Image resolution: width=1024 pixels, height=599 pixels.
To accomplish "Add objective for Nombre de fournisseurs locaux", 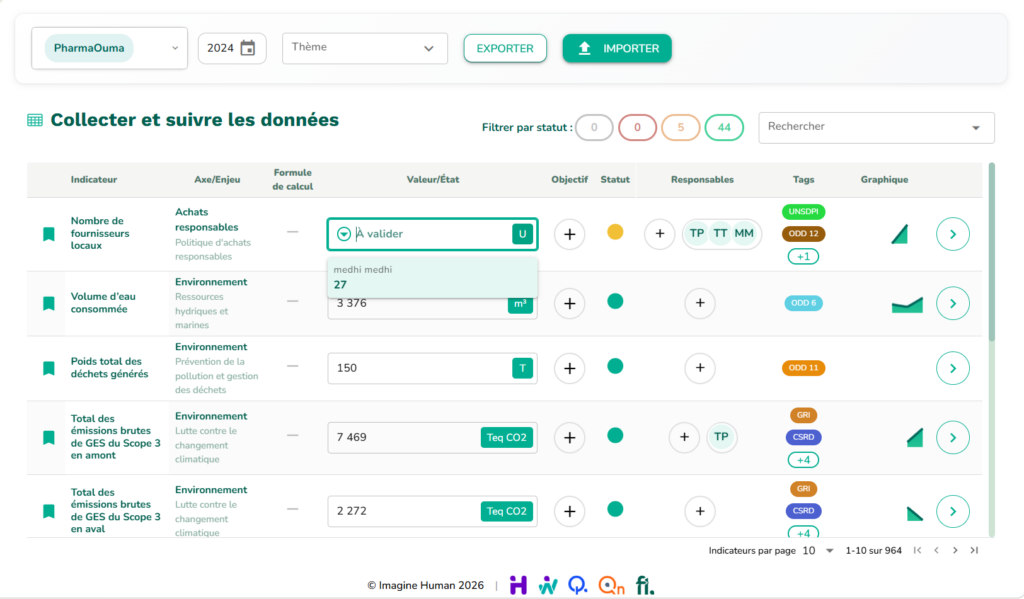I will (569, 234).
